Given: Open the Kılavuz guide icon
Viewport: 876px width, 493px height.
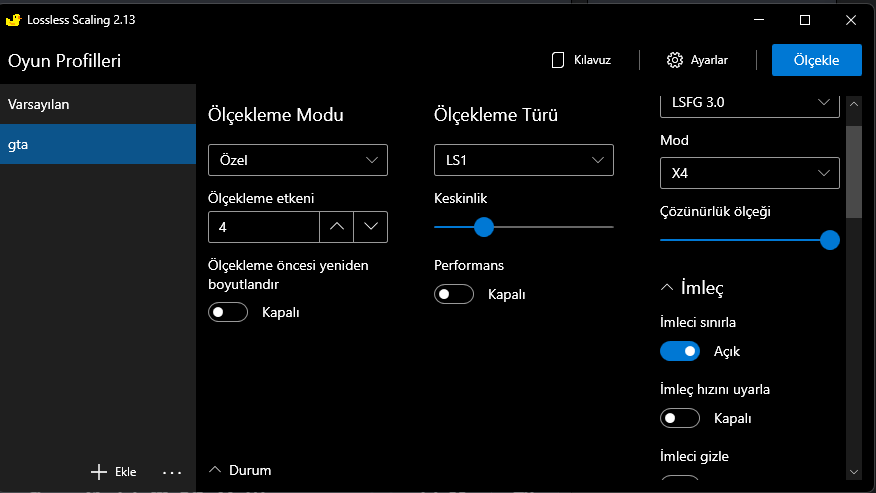Looking at the screenshot, I should (559, 60).
